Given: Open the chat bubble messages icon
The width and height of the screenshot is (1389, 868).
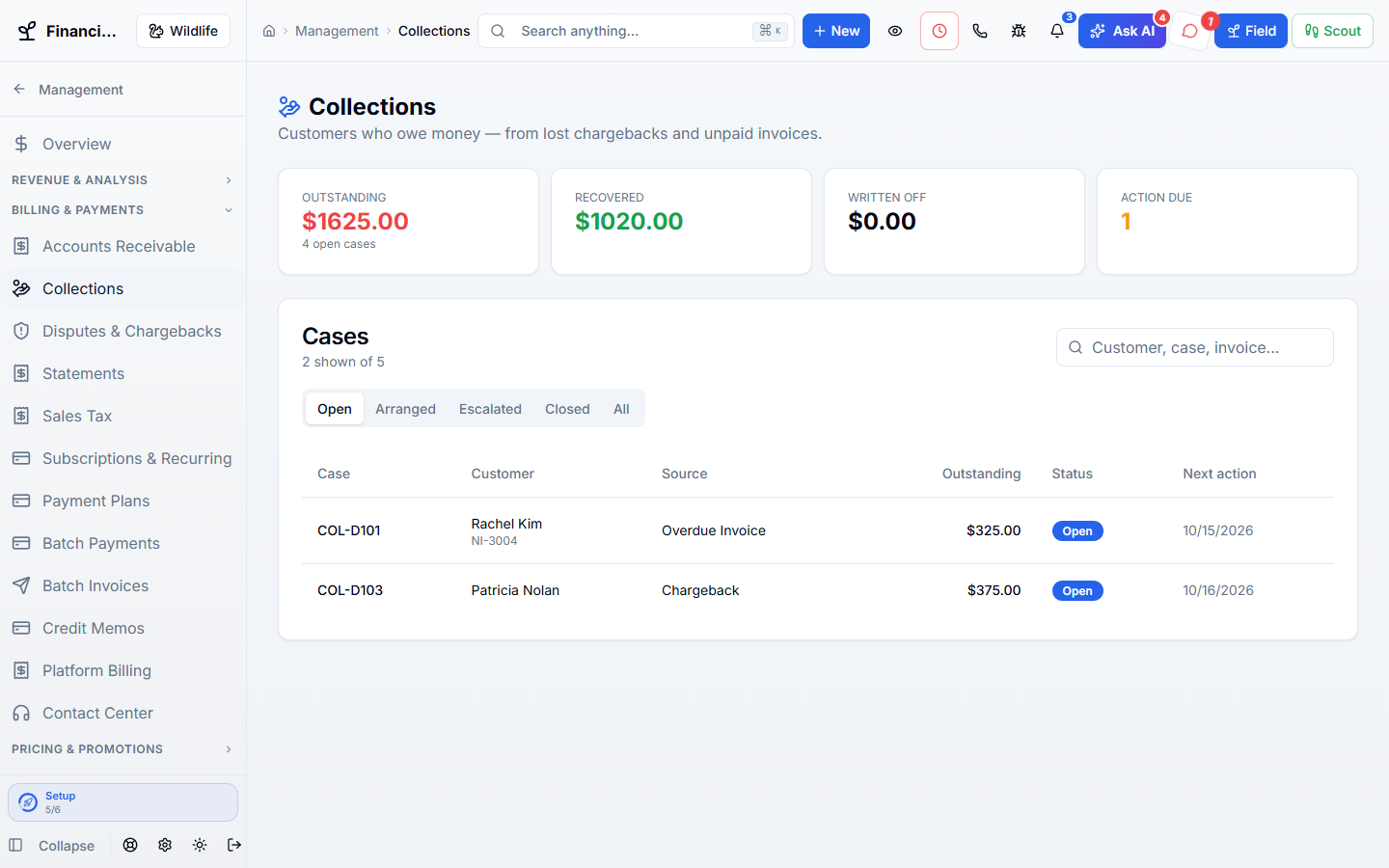Looking at the screenshot, I should (x=1190, y=31).
